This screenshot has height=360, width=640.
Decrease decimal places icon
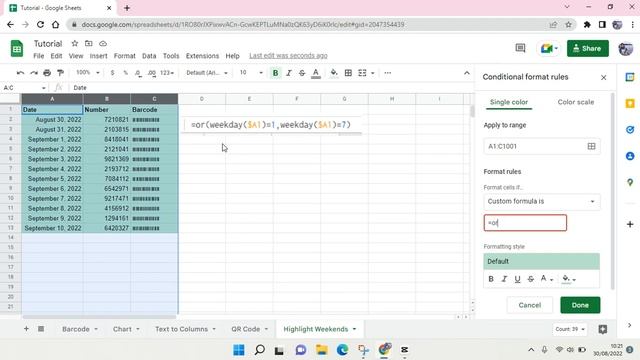click(138, 73)
